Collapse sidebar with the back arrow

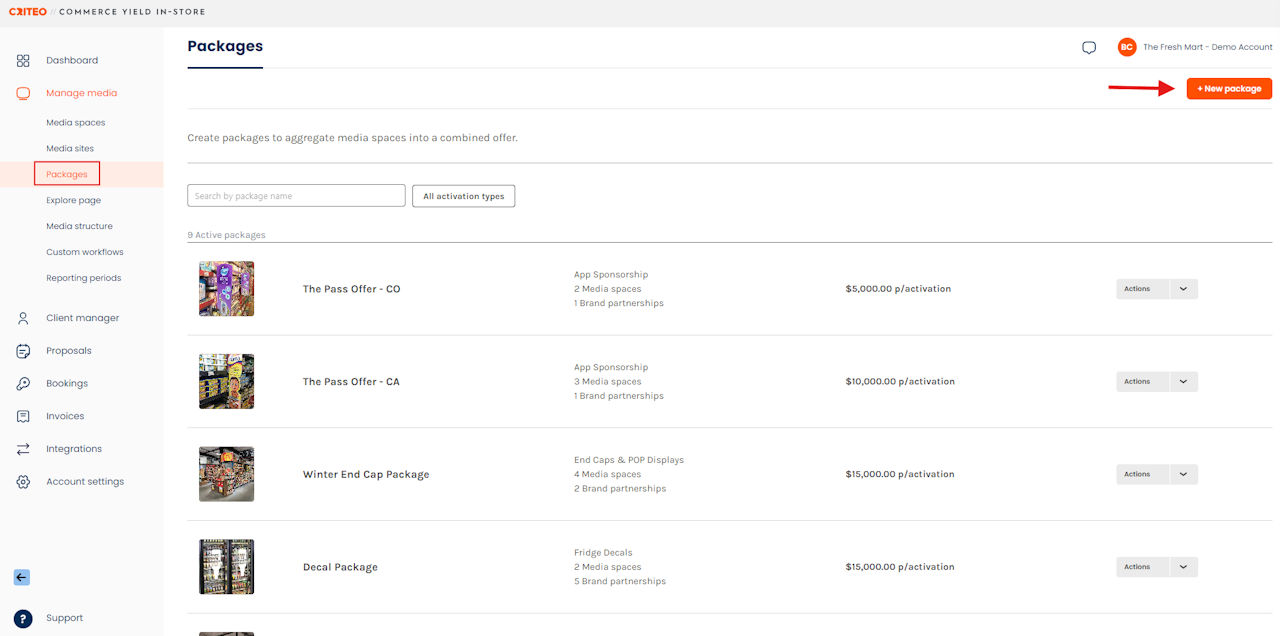(22, 577)
